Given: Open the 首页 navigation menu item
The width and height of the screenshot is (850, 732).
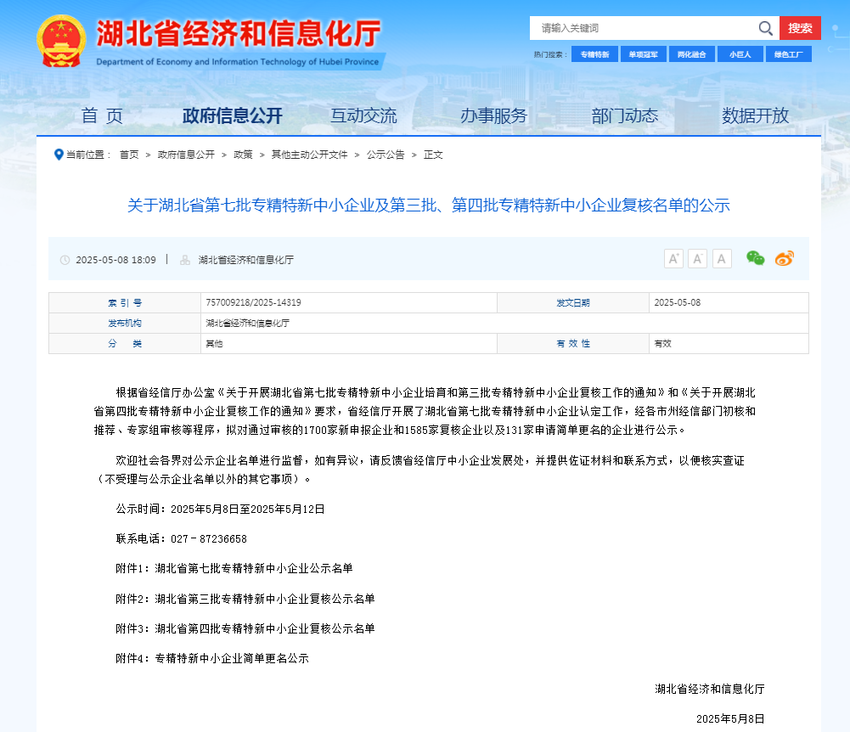Looking at the screenshot, I should (102, 116).
